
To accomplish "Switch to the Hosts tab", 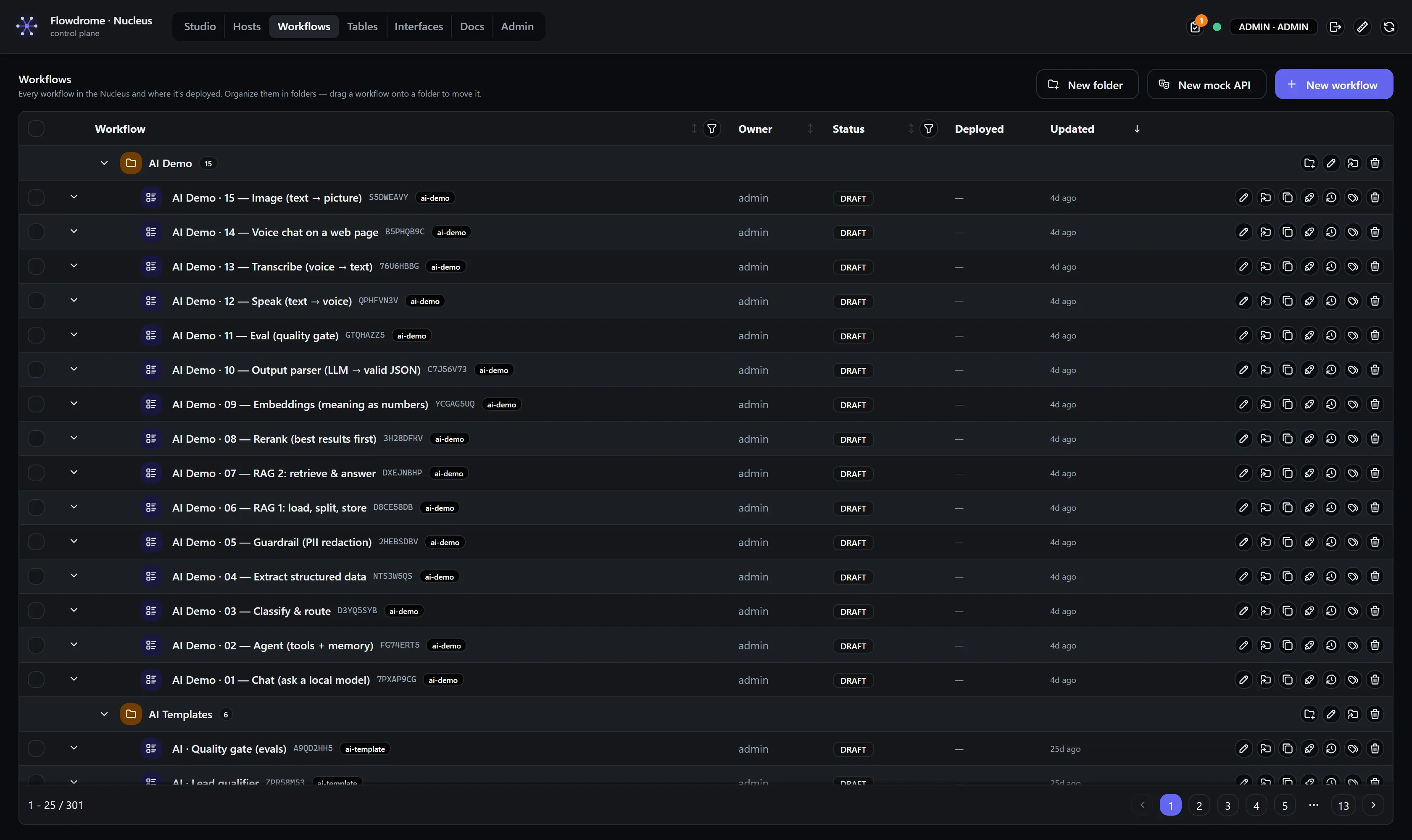I will click(x=247, y=26).
